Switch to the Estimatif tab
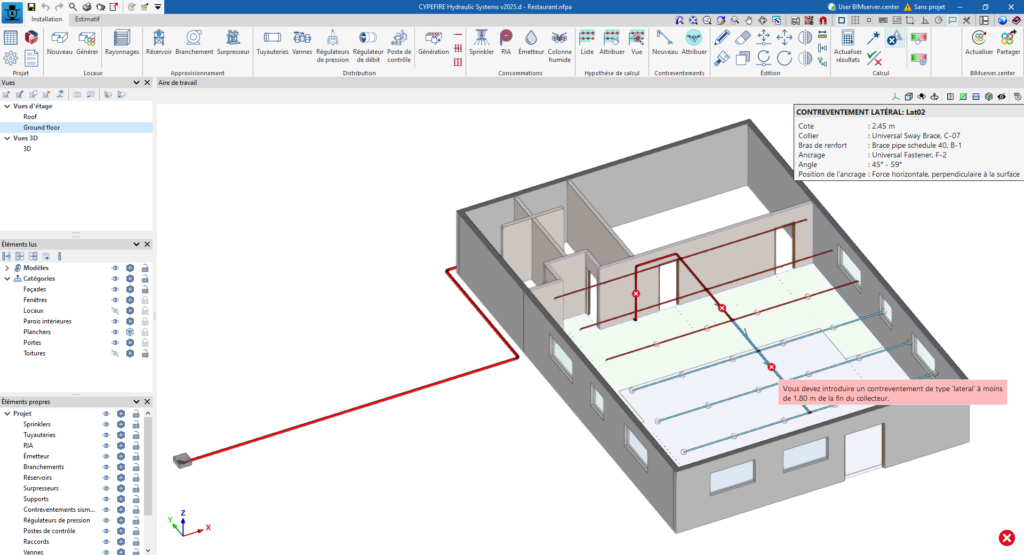The width and height of the screenshot is (1024, 555). (87, 19)
